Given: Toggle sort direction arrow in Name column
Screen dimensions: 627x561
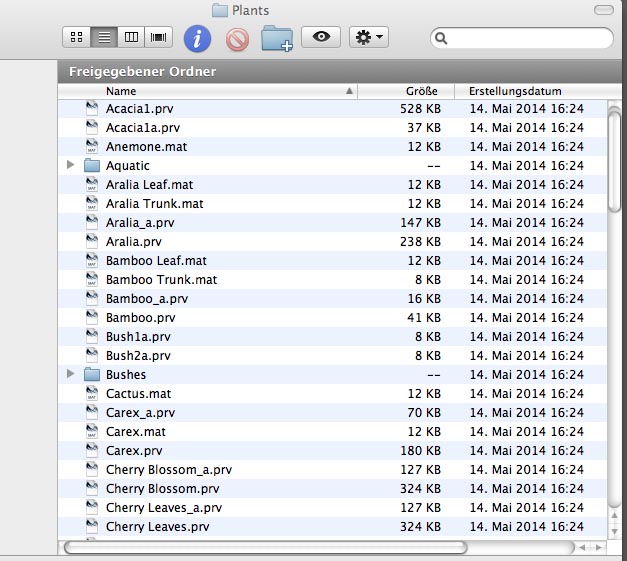Looking at the screenshot, I should [x=349, y=91].
